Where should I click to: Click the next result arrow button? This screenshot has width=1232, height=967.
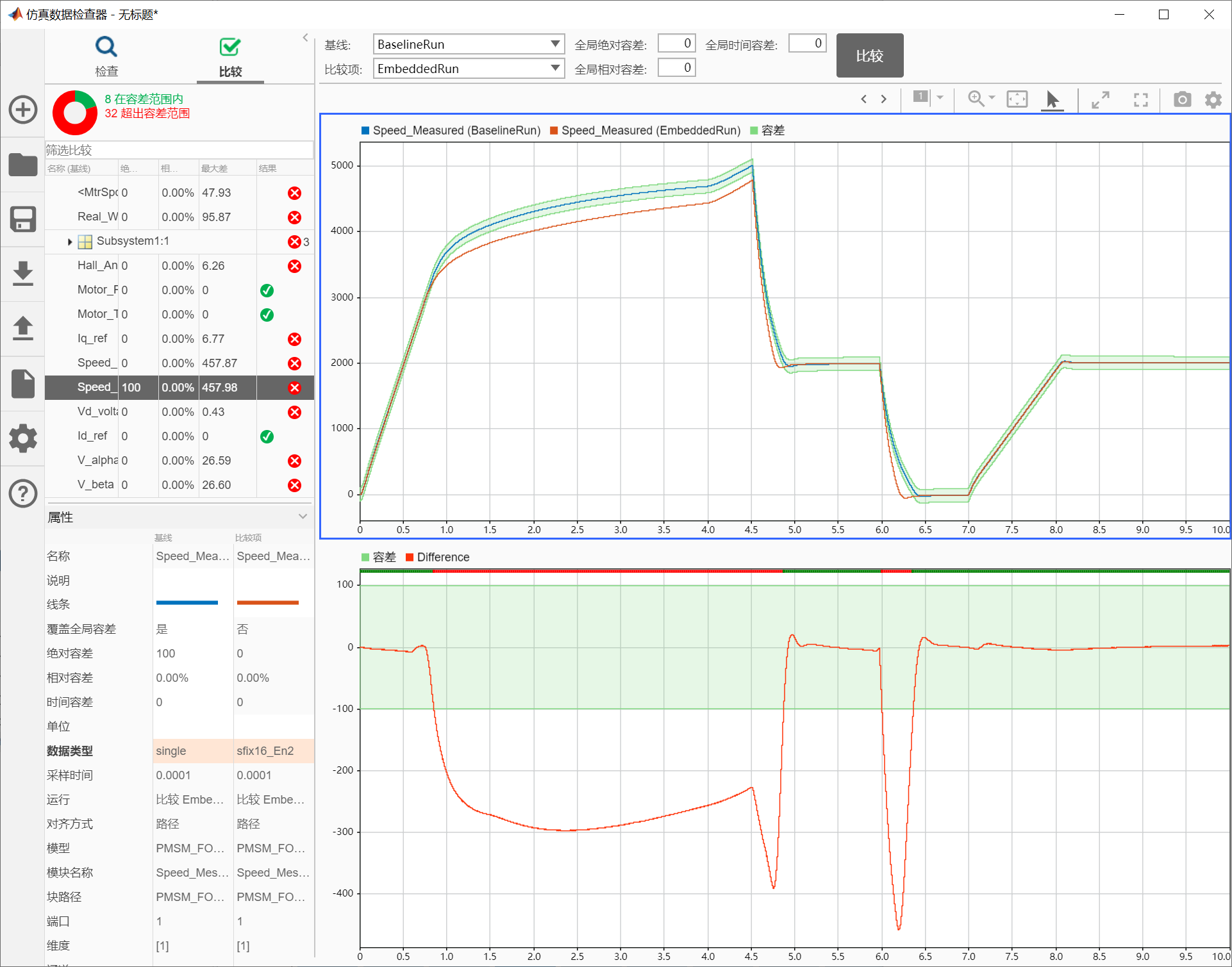coord(884,99)
